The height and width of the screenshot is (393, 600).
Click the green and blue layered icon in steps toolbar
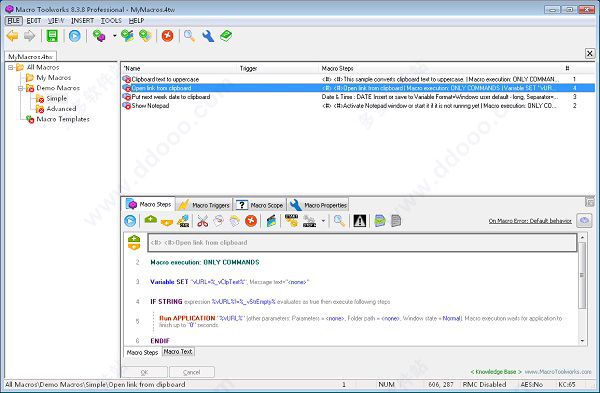tap(380, 221)
